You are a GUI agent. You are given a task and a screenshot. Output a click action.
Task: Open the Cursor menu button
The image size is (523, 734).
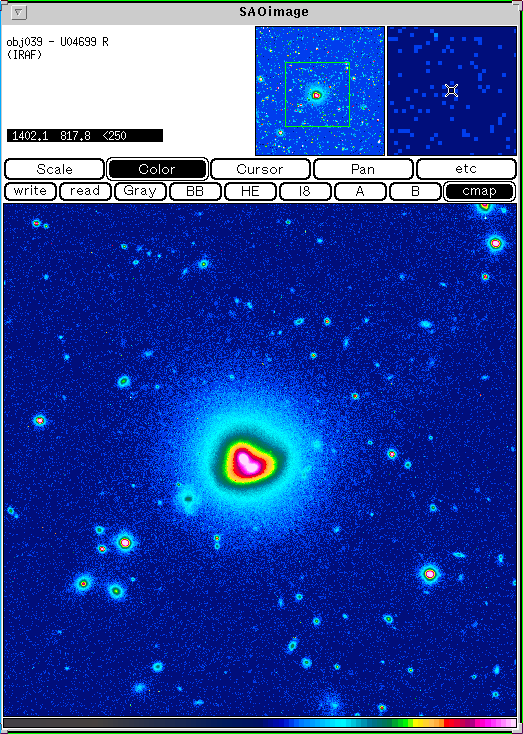click(260, 169)
